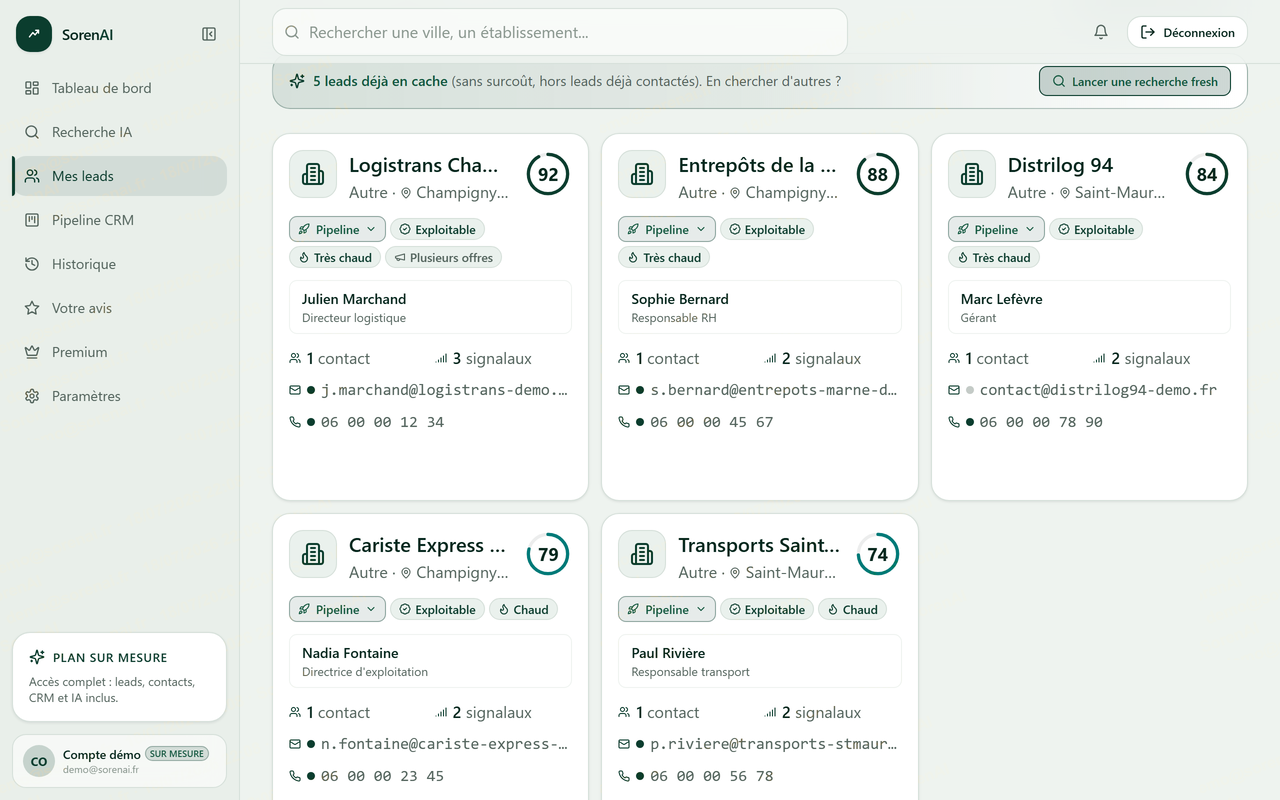Click phone icon on Distrilog 94 card
This screenshot has height=800, width=1280.
[x=954, y=422]
